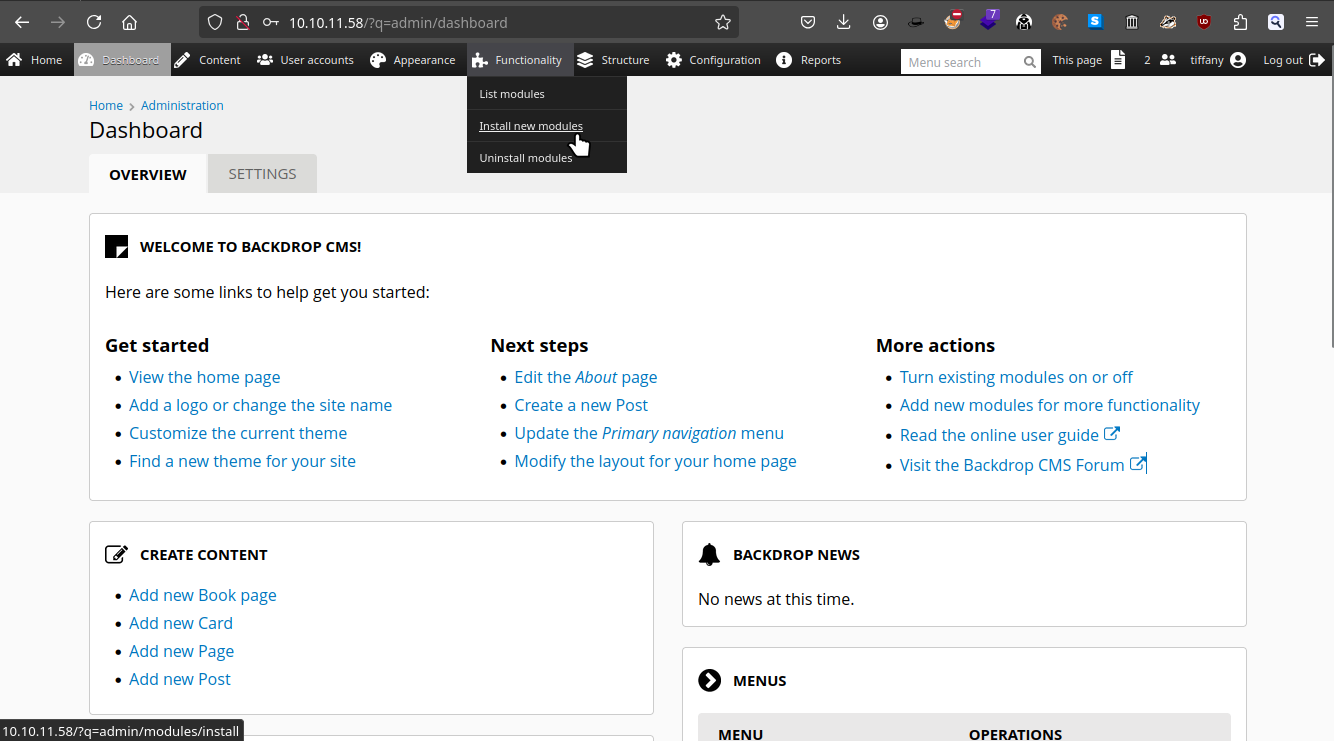The height and width of the screenshot is (741, 1334).
Task: Click the cookie extension icon
Action: point(1060,22)
